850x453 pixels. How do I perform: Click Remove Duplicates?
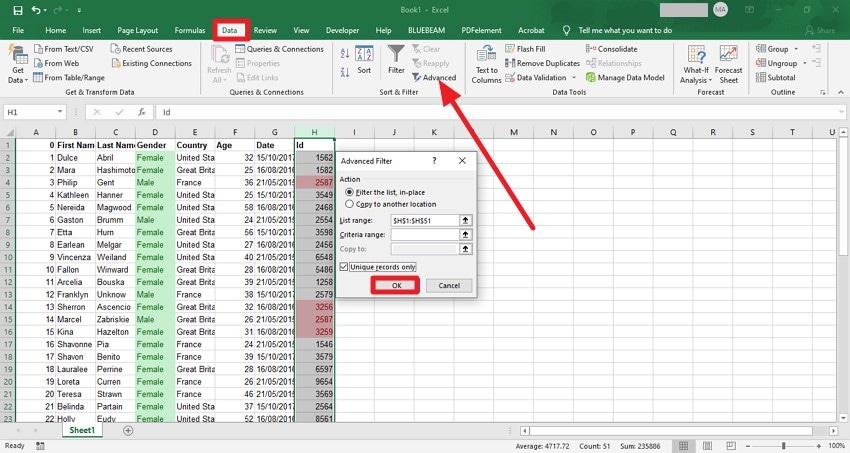point(542,63)
